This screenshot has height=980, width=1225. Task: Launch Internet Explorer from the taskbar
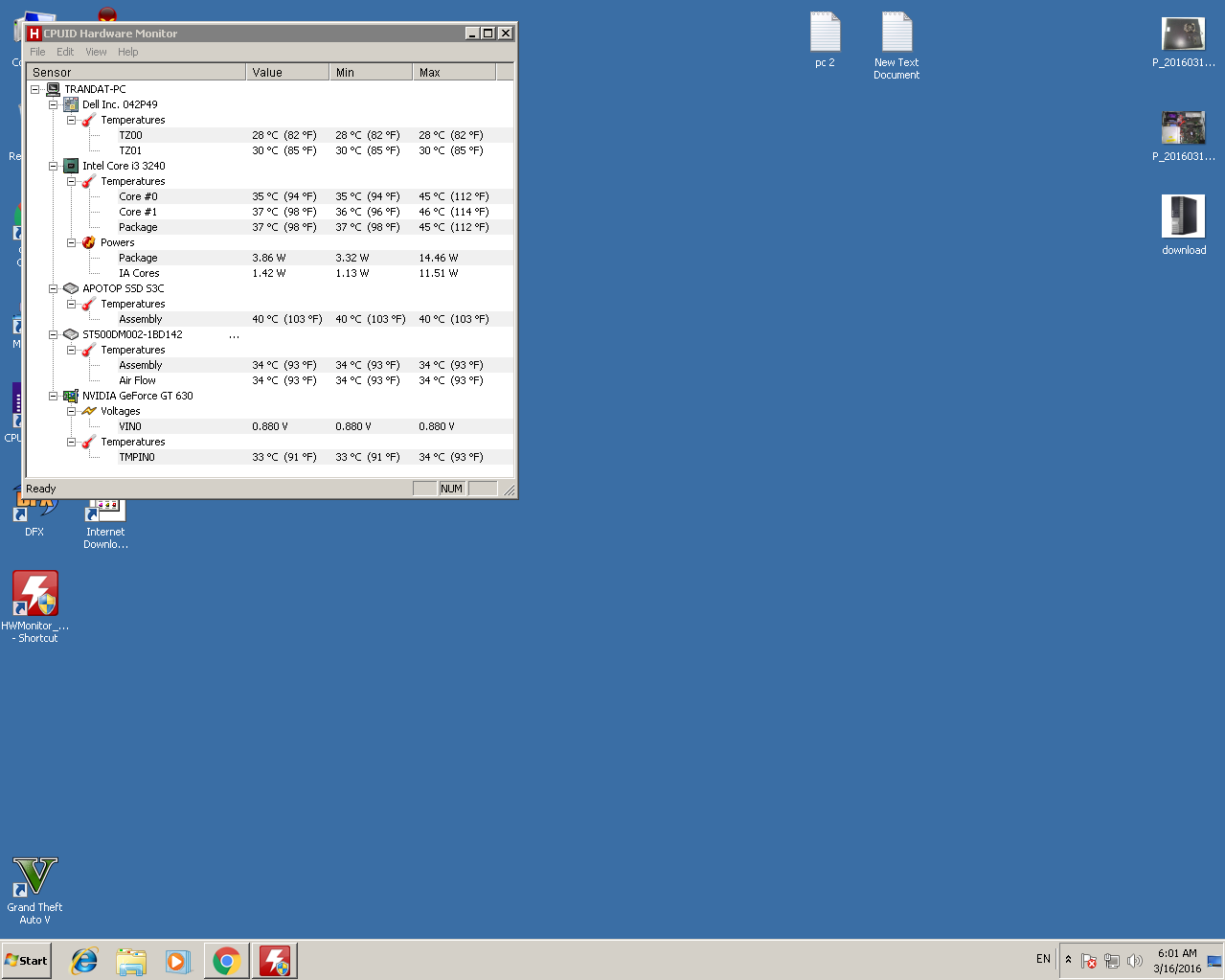[x=84, y=961]
